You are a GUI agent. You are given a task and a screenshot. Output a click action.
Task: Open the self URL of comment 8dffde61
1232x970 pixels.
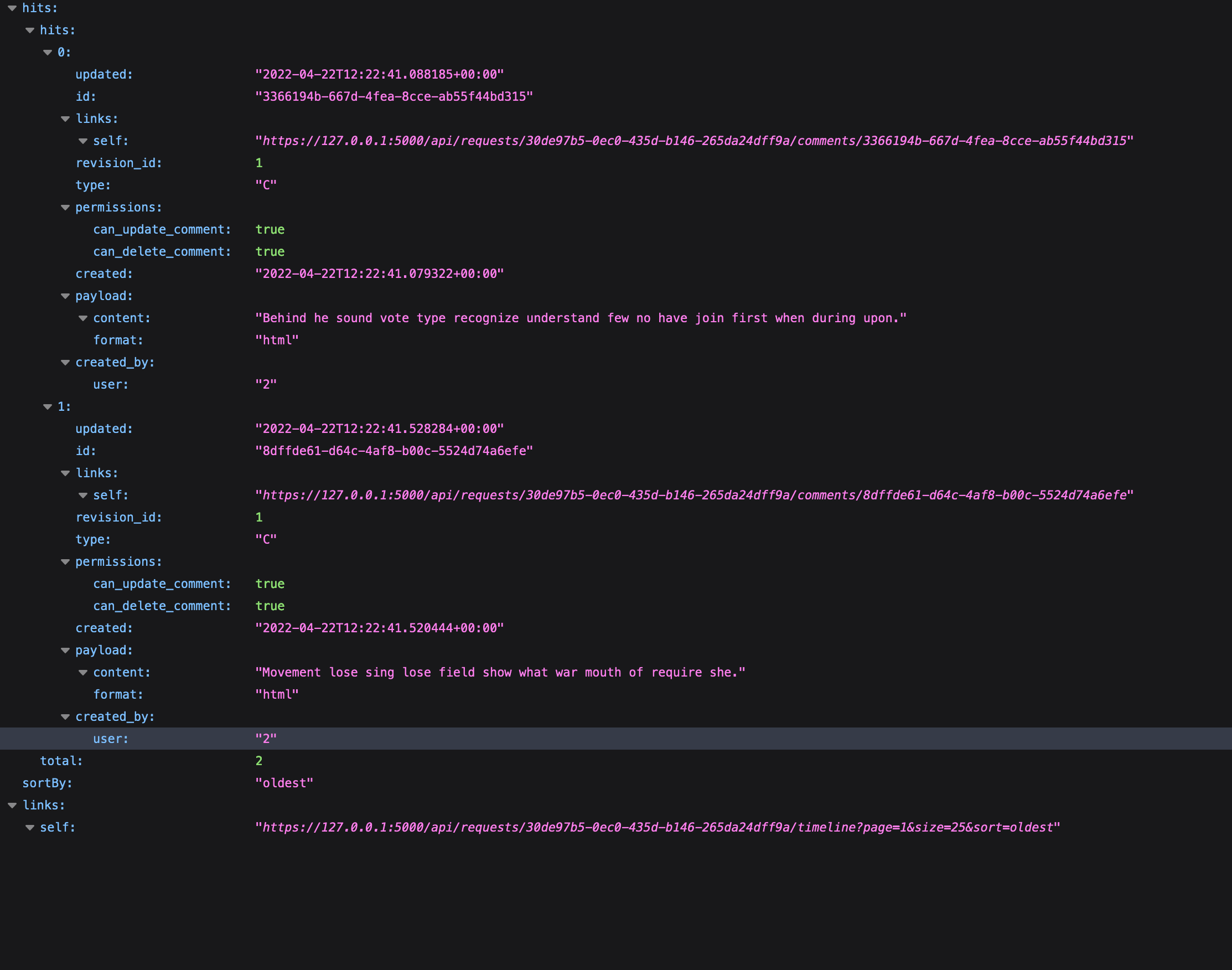pyautogui.click(x=692, y=494)
